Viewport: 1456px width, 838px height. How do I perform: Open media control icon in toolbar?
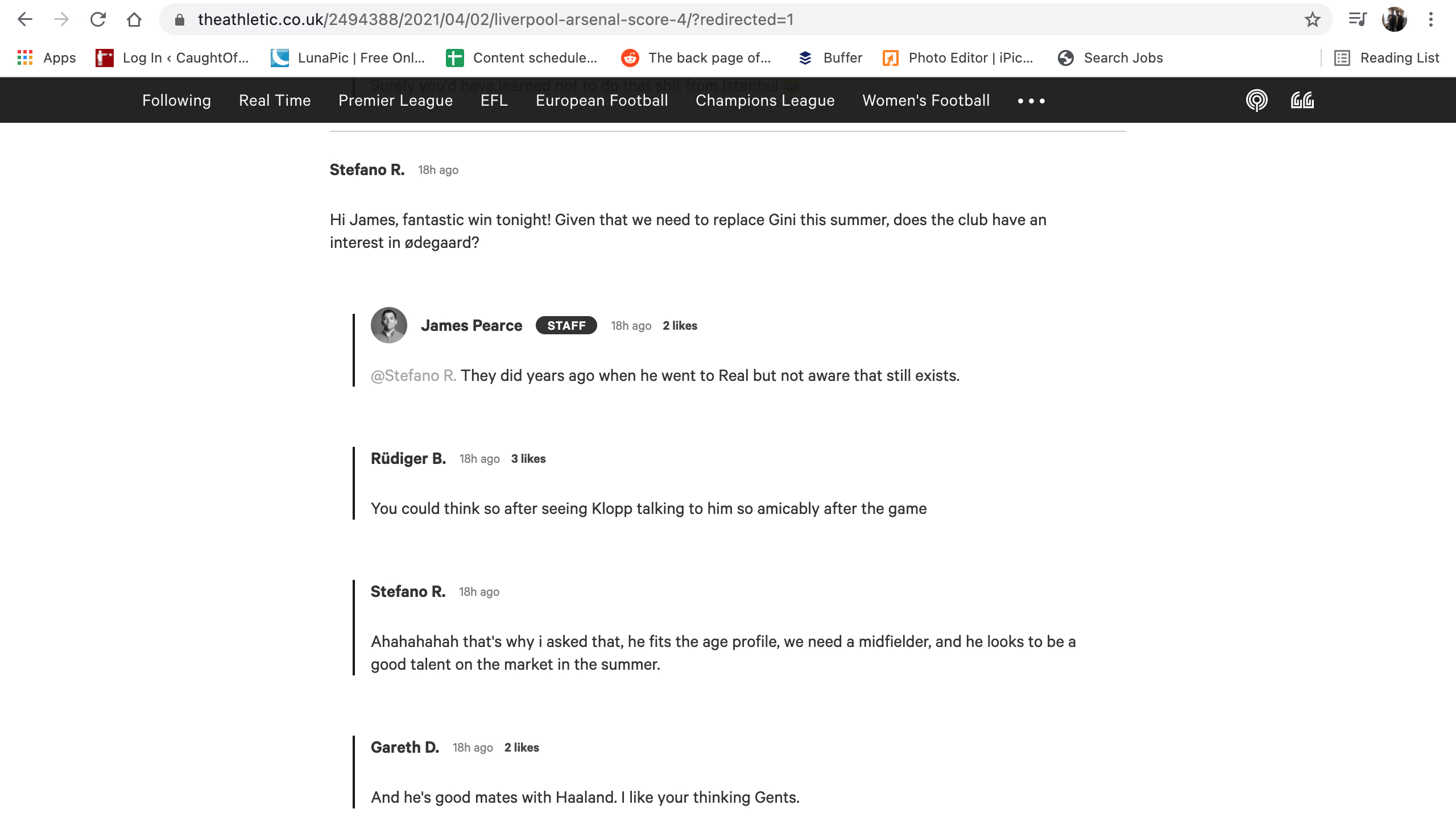pos(1357,19)
